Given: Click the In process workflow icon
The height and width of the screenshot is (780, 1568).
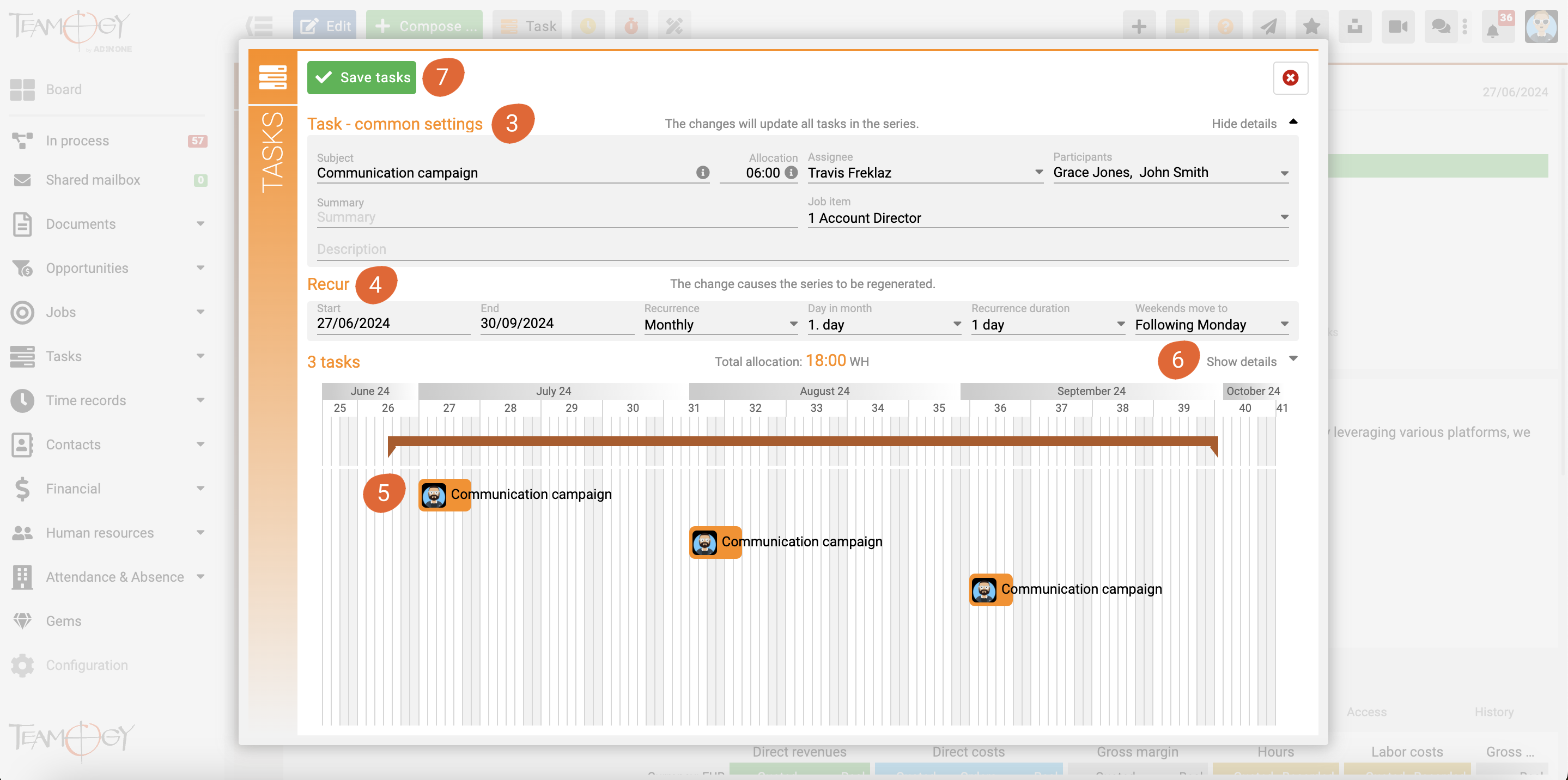Looking at the screenshot, I should tap(22, 141).
